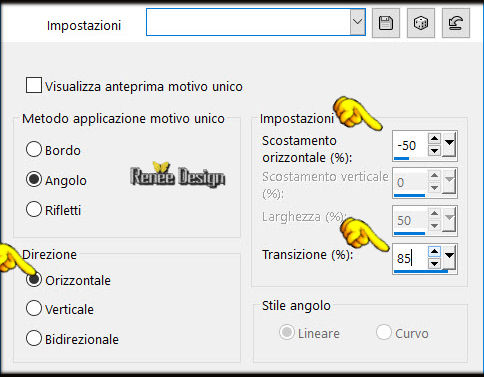Select the Verticale direction

(x=34, y=308)
